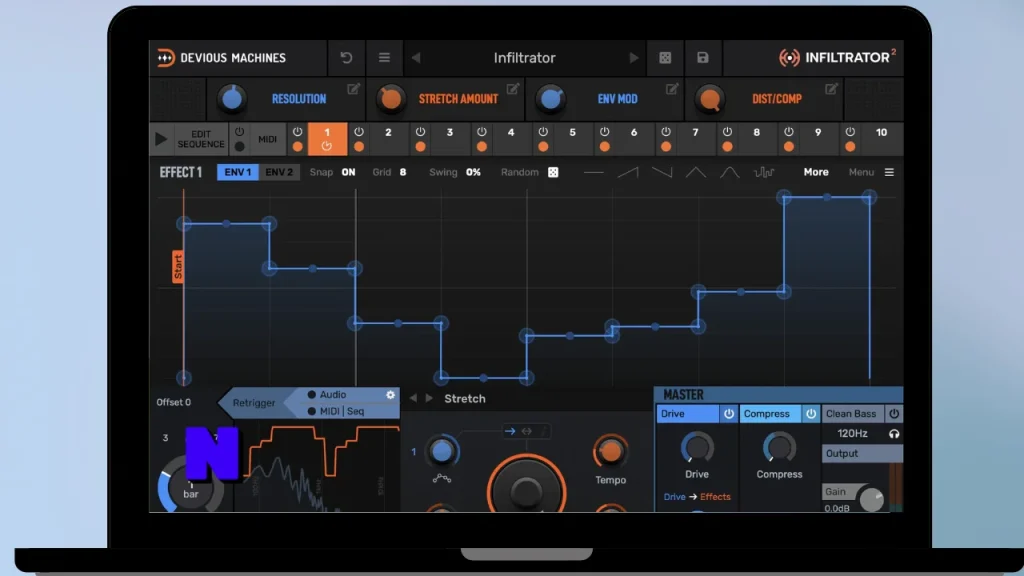Edit the Dist/Comp macro pencil icon

pyautogui.click(x=831, y=89)
